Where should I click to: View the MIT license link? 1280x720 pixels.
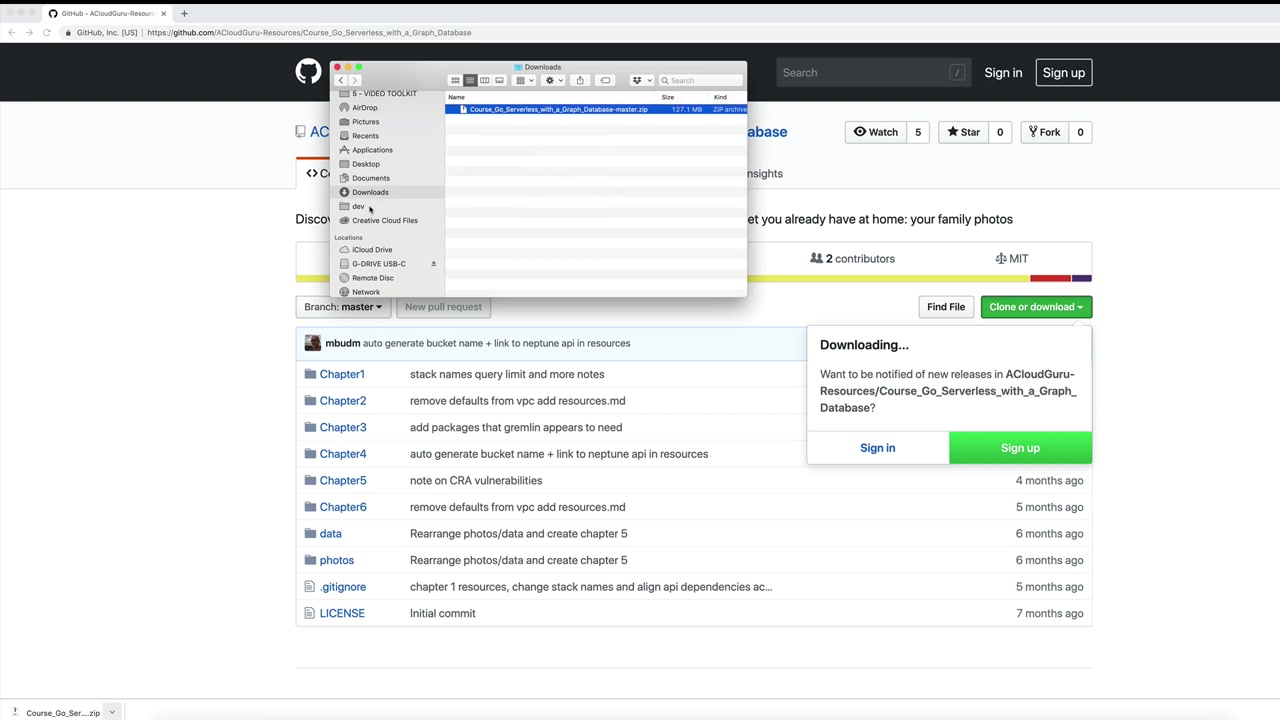pos(1011,259)
